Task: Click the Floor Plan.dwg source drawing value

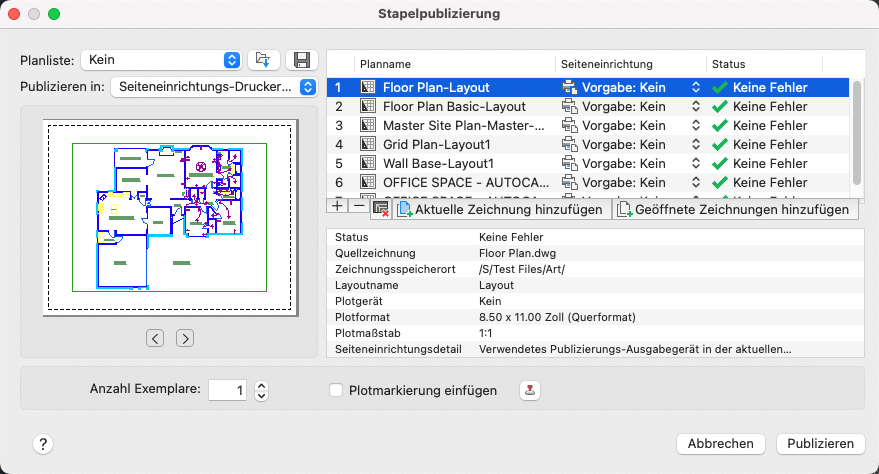Action: tap(517, 253)
